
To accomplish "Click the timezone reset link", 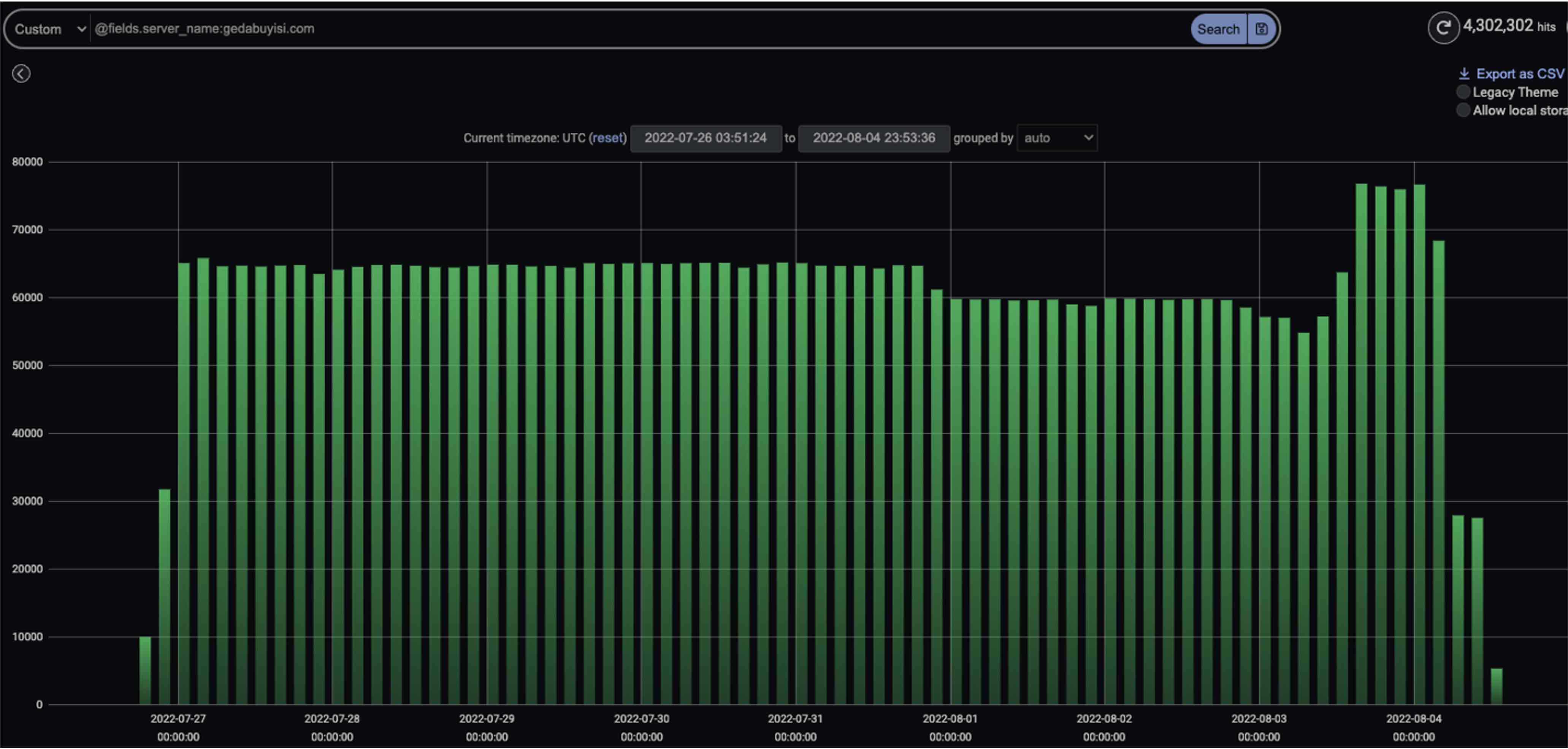I will (607, 138).
